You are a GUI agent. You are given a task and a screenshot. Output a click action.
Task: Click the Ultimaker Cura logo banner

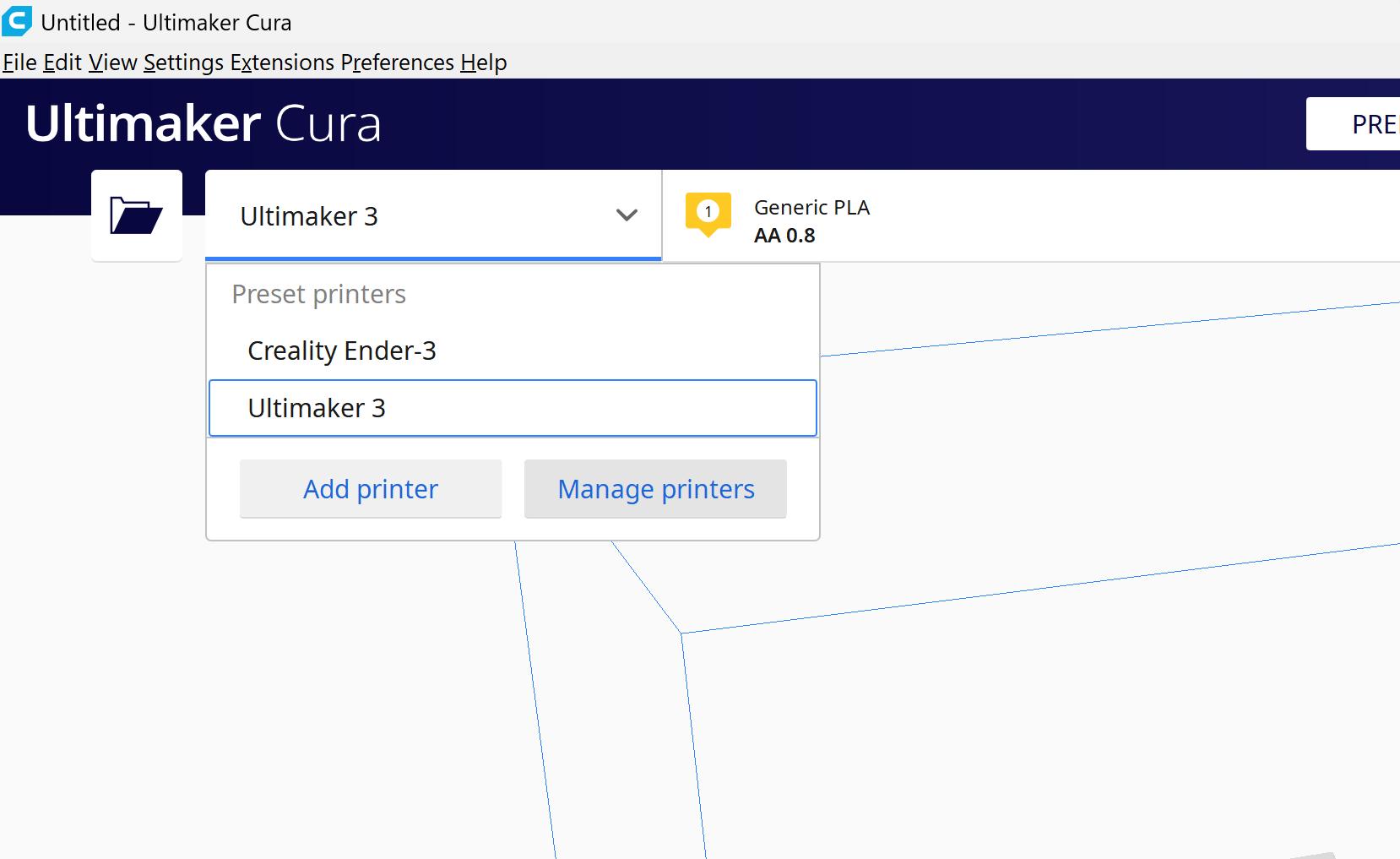coord(203,124)
